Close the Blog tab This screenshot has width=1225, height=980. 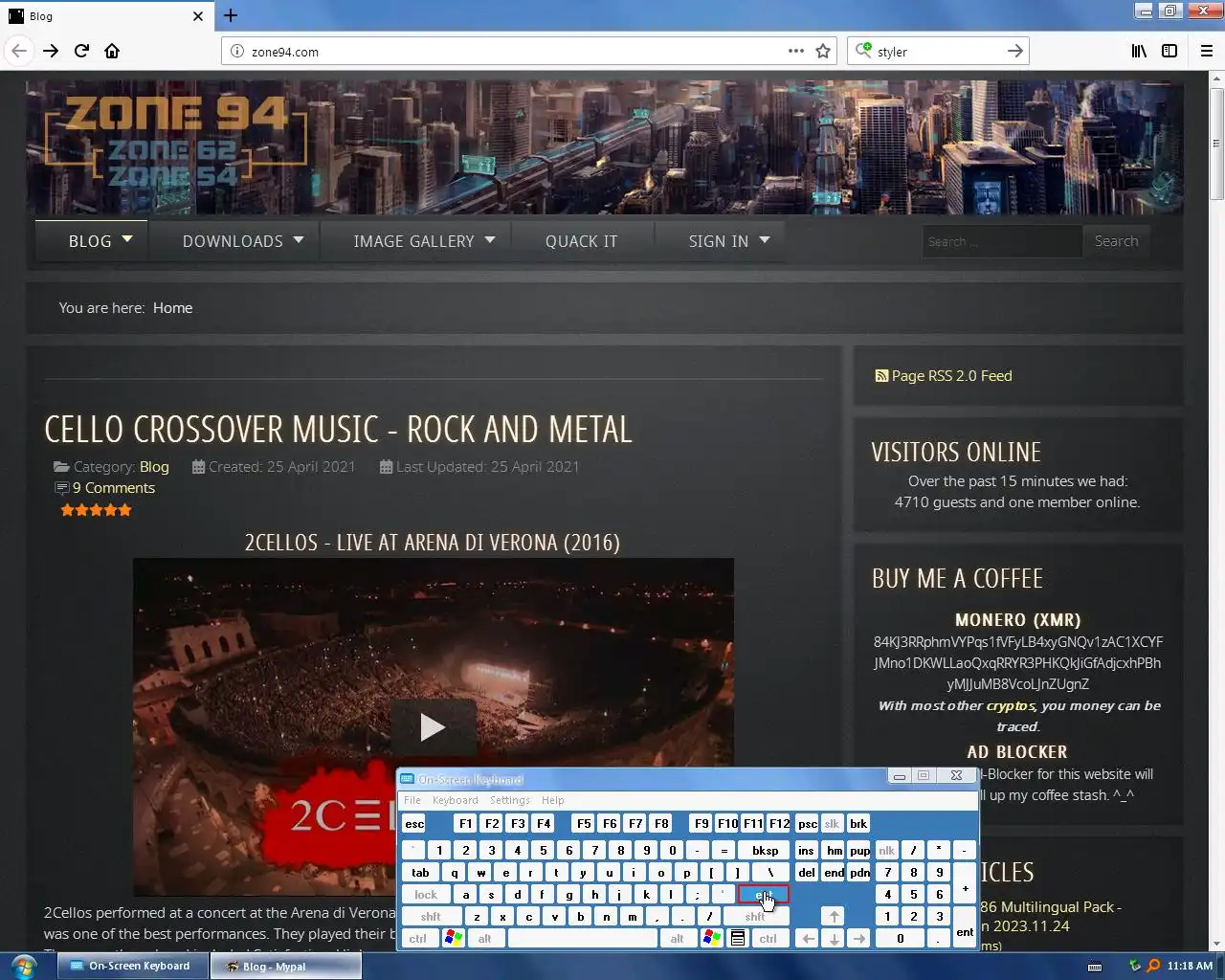click(x=198, y=16)
